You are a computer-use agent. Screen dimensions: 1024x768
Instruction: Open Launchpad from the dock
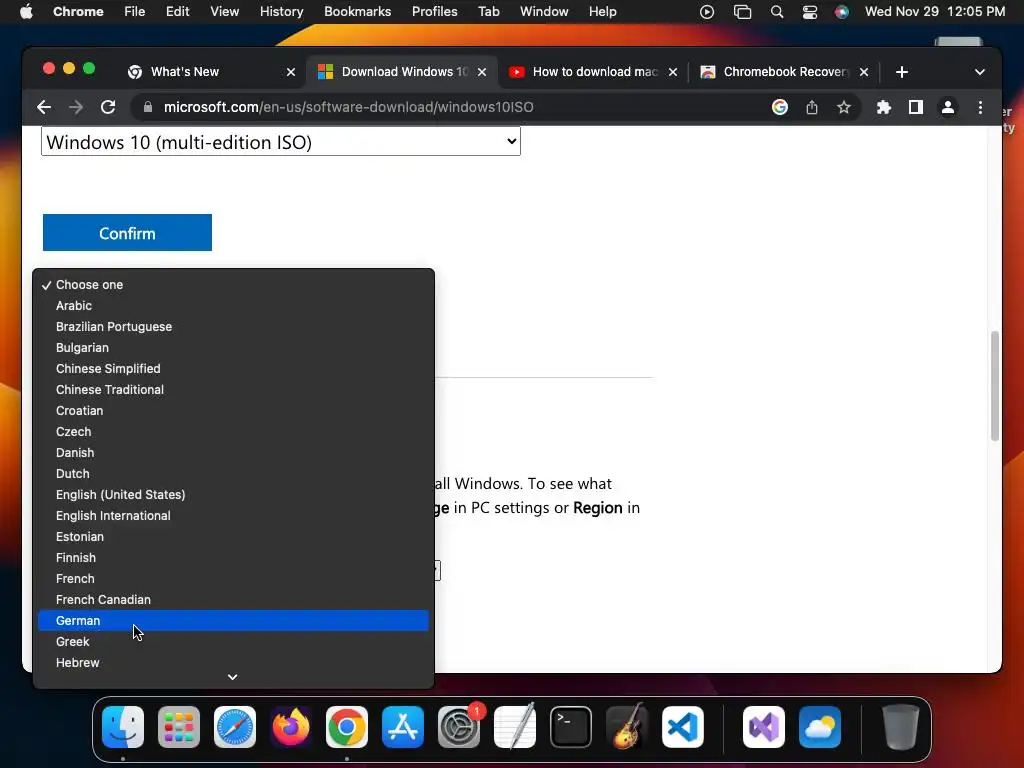pos(179,727)
